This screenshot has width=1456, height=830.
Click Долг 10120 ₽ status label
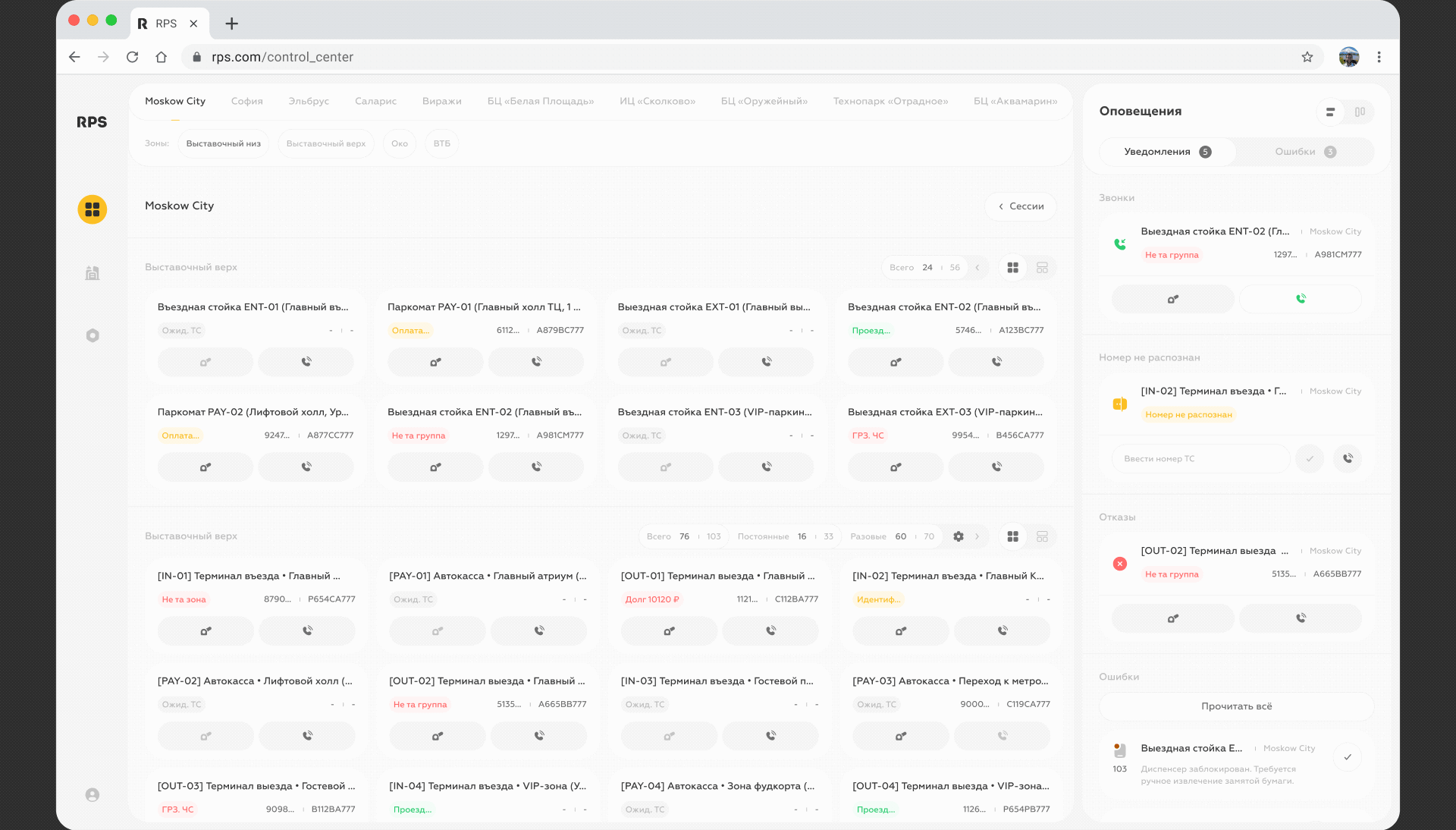[652, 599]
